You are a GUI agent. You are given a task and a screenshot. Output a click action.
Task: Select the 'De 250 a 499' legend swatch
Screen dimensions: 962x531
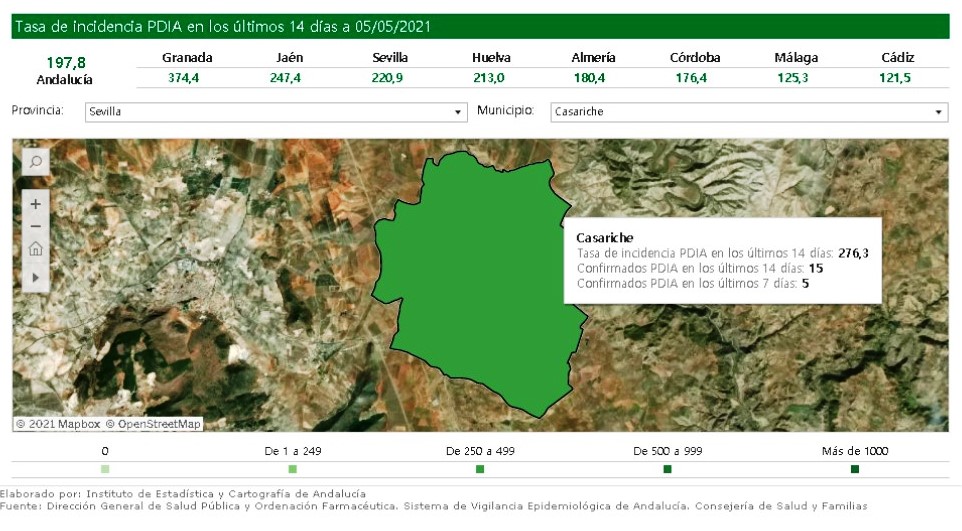(x=480, y=469)
